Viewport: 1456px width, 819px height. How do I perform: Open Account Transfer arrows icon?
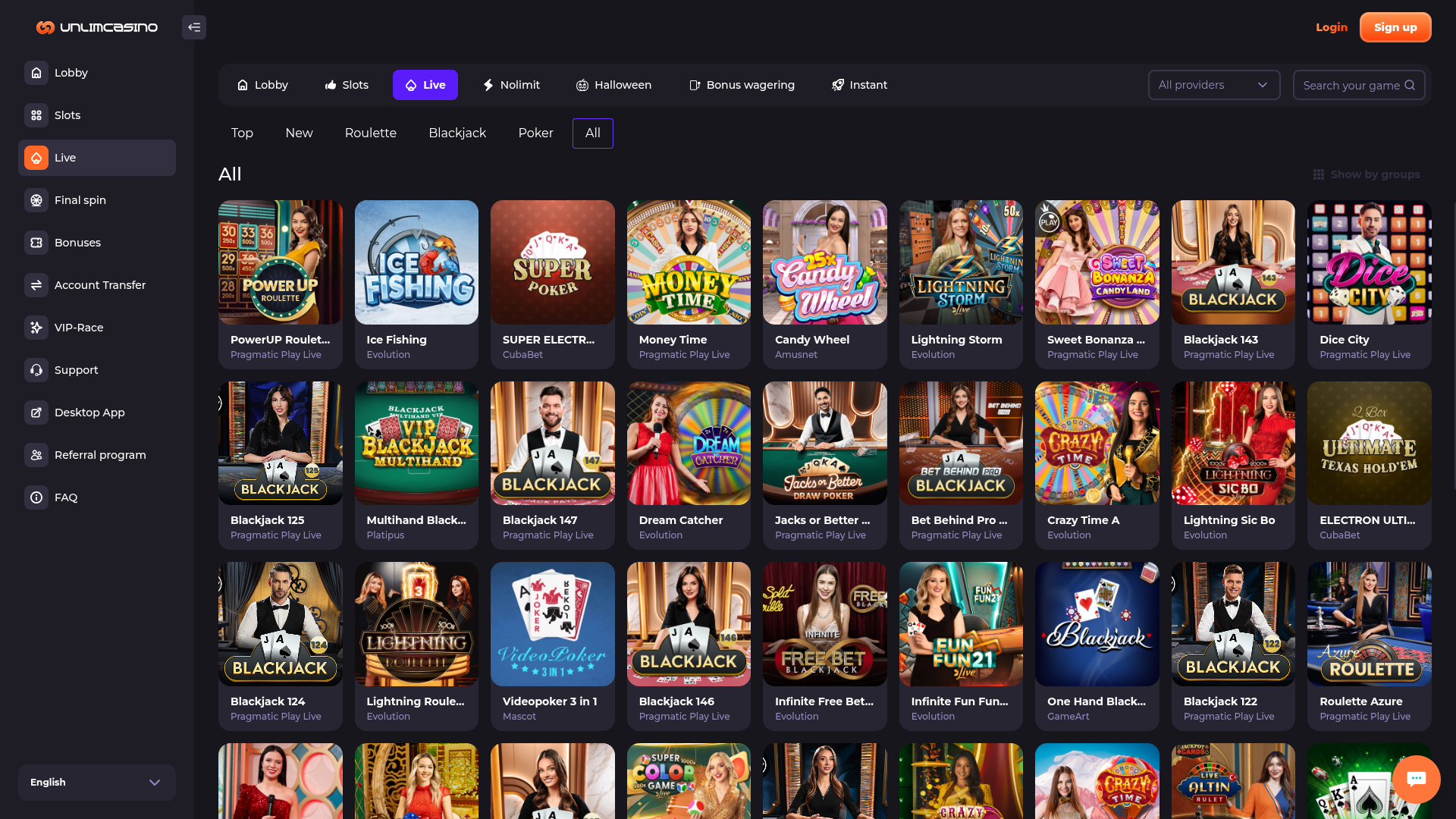click(36, 285)
